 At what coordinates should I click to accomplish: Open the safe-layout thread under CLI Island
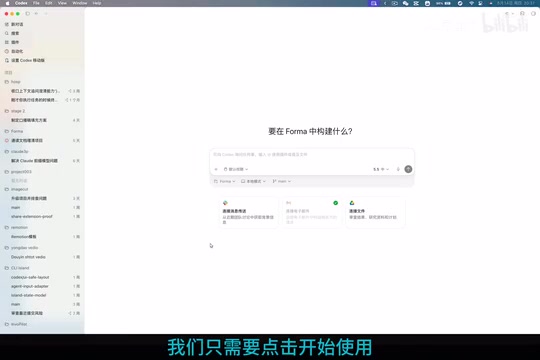tap(43, 277)
